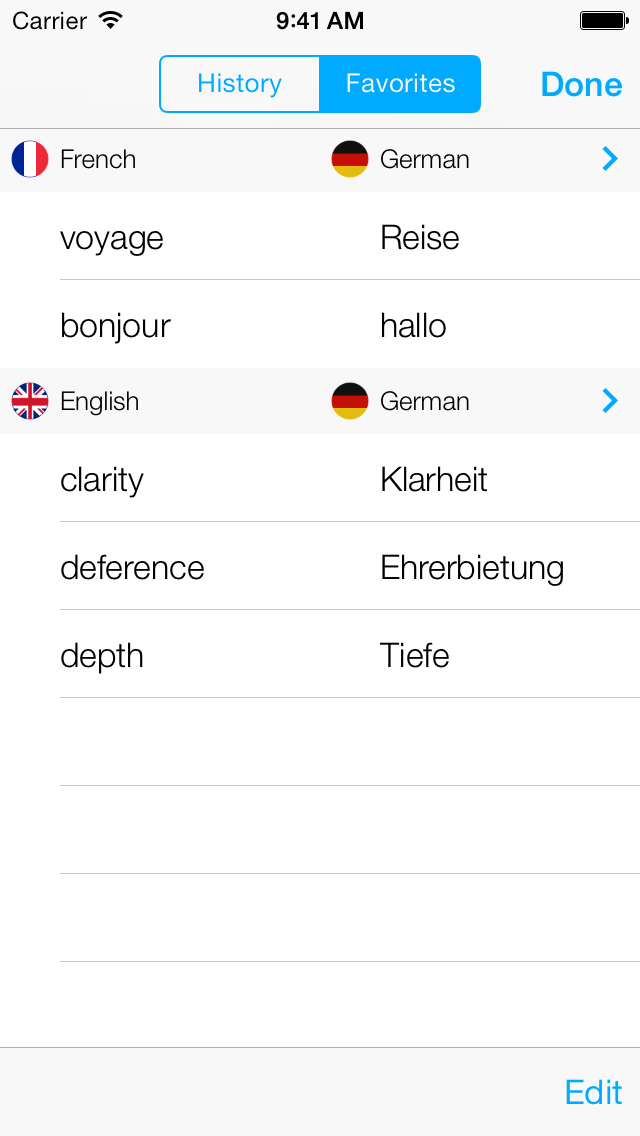Tap the Done button
This screenshot has height=1136, width=640.
581,85
